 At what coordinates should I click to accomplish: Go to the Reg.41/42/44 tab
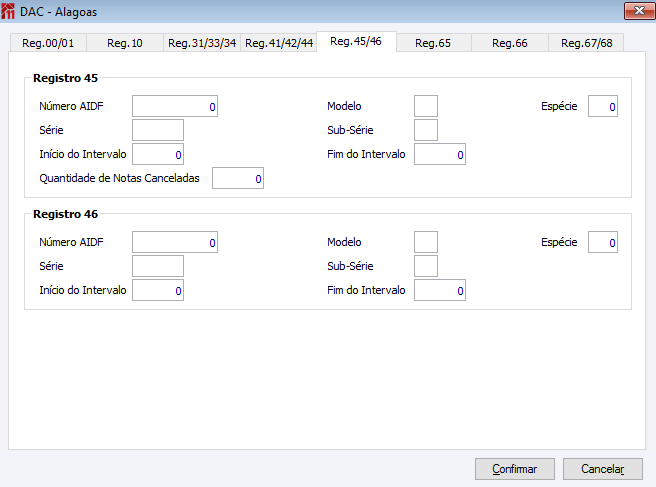tap(279, 43)
